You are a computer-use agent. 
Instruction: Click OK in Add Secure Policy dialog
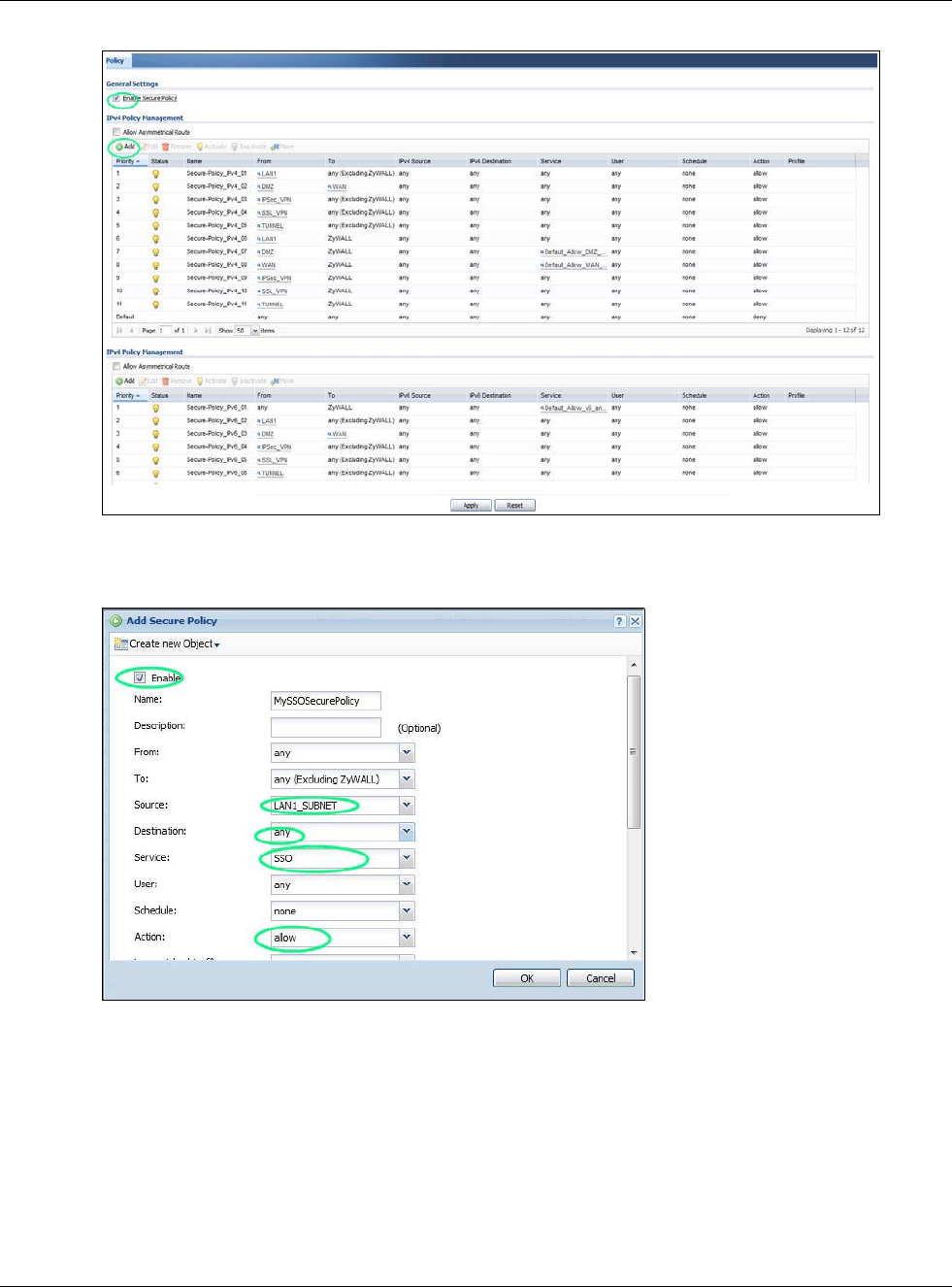[x=527, y=978]
